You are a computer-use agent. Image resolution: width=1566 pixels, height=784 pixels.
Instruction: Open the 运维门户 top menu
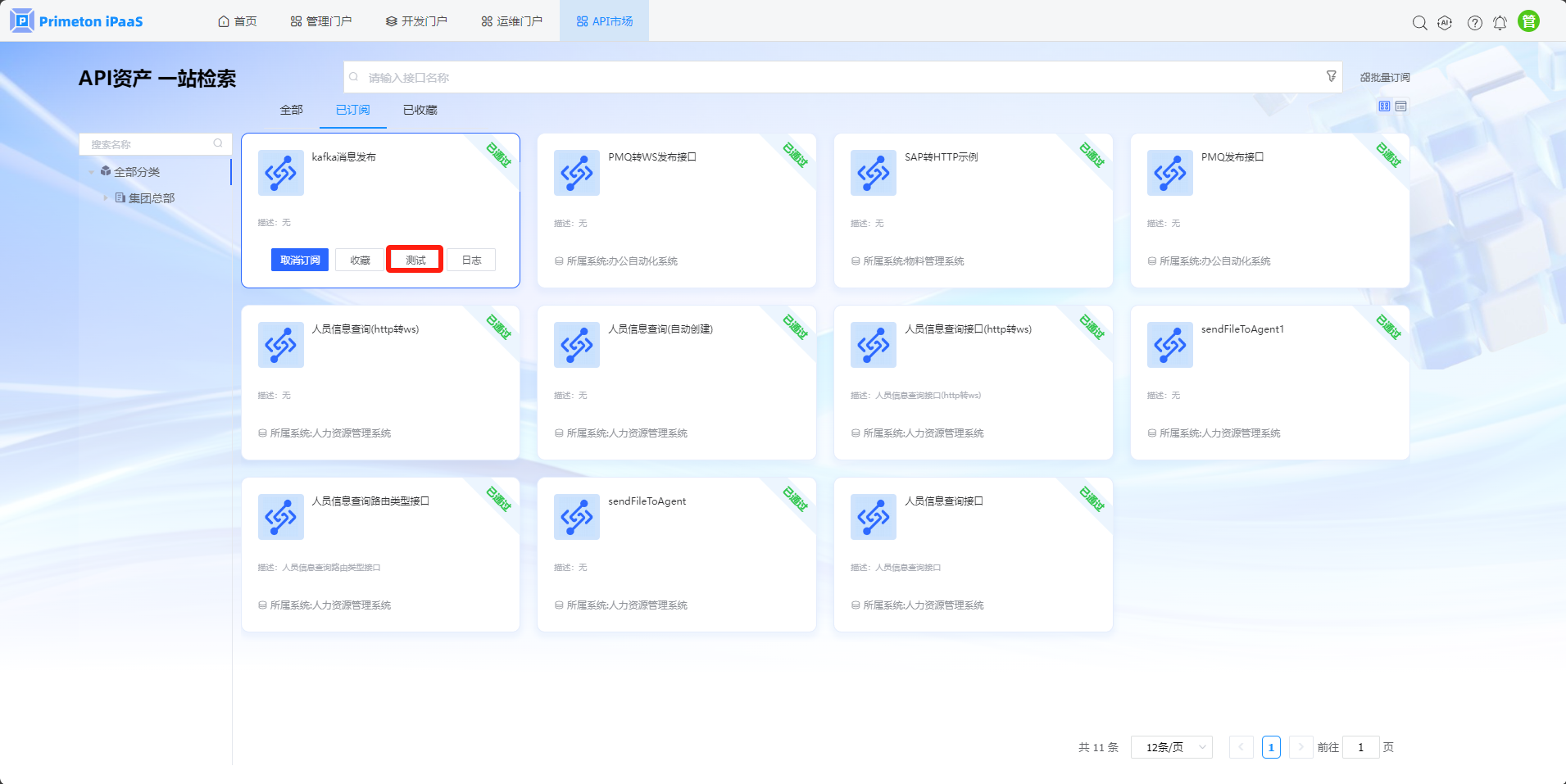click(x=511, y=21)
